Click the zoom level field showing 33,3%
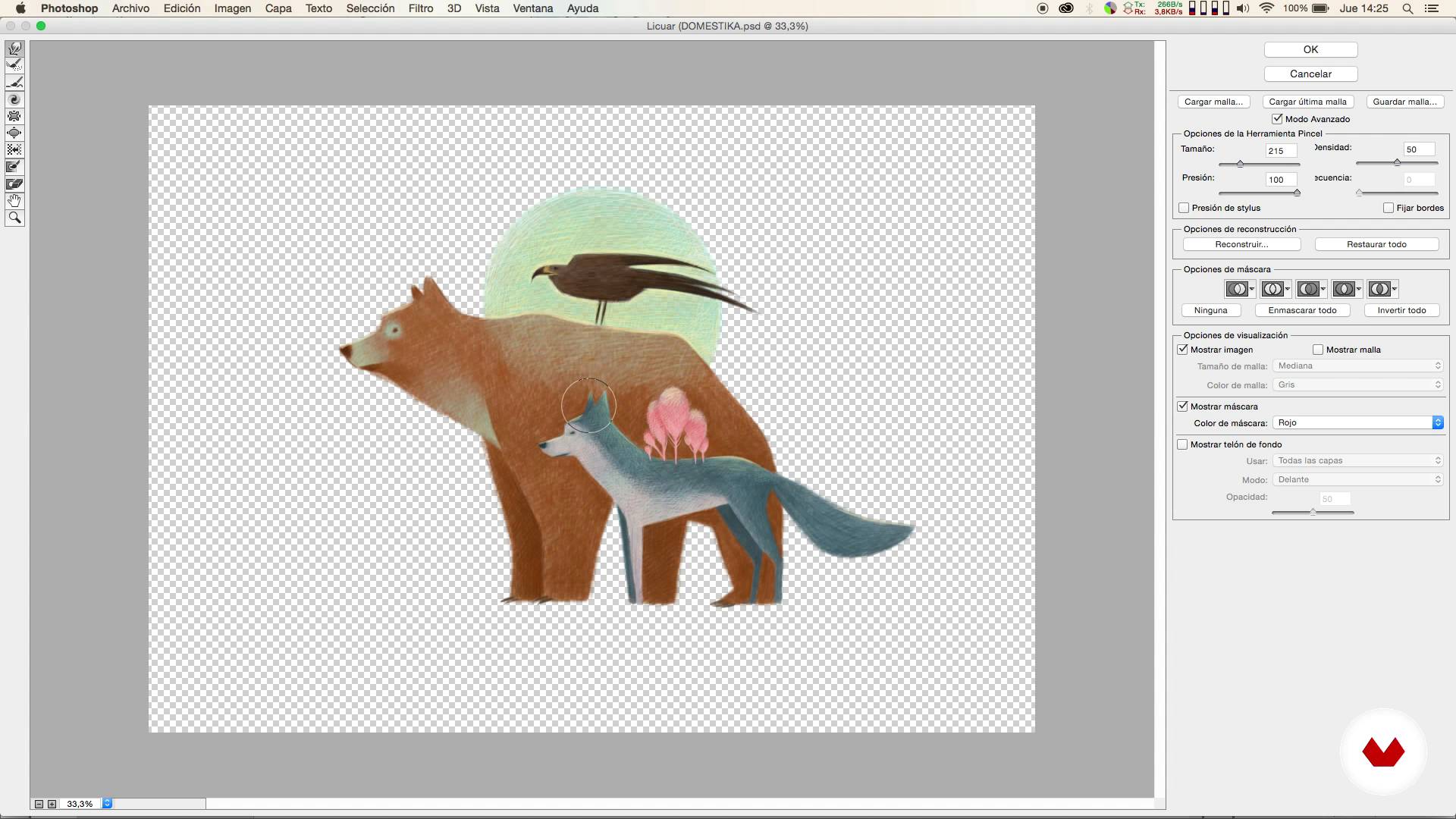 point(80,804)
